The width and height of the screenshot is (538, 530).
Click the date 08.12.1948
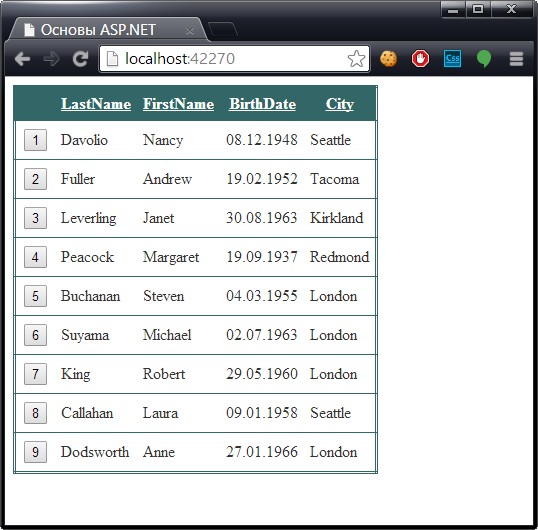(x=262, y=140)
